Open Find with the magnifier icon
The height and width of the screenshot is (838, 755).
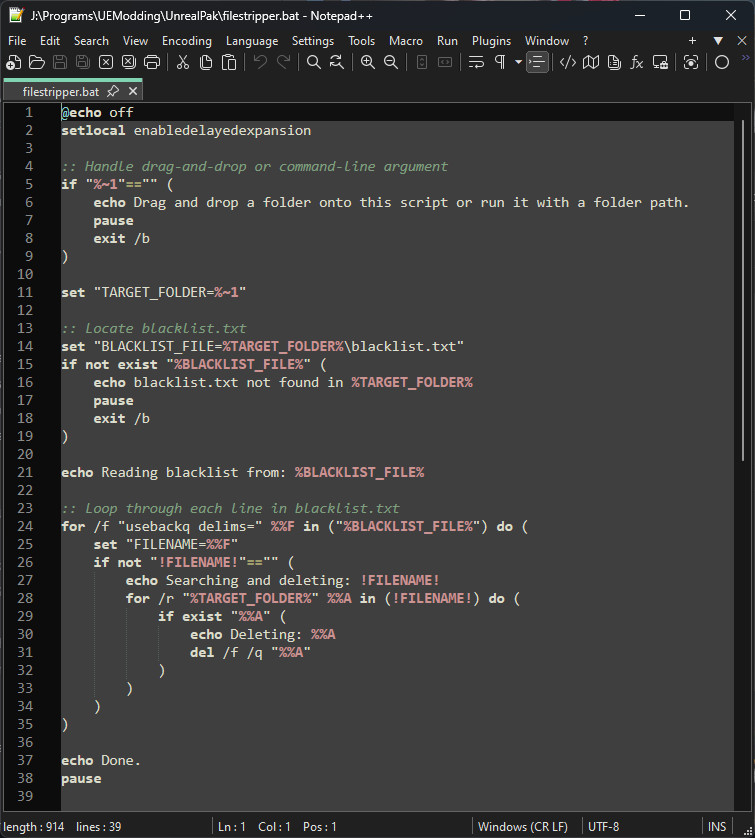coord(314,62)
